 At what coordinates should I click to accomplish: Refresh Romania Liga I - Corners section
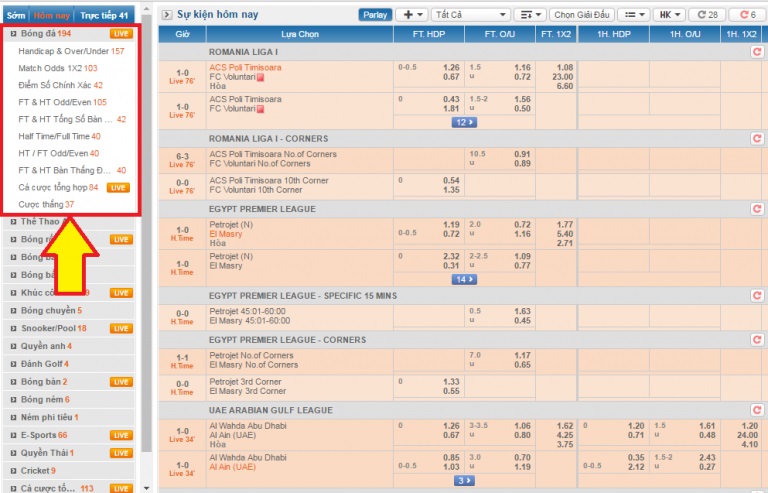point(755,138)
